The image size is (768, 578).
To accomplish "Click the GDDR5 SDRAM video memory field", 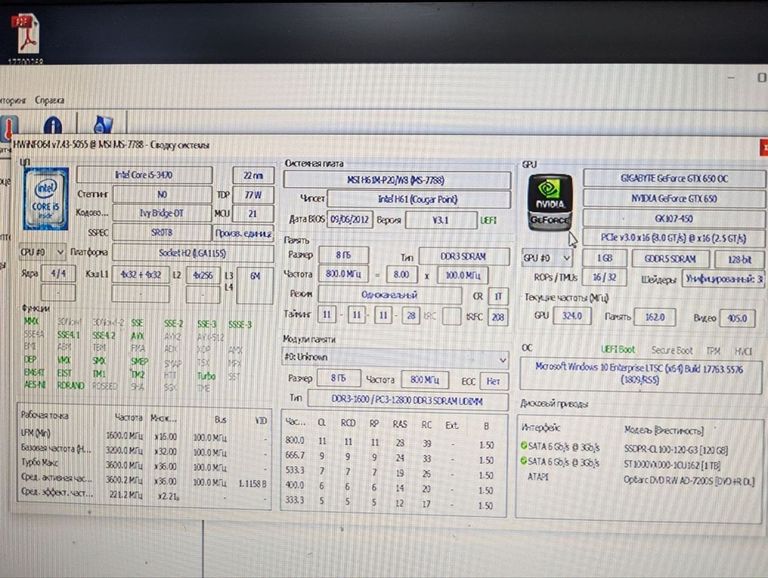I will pos(670,259).
